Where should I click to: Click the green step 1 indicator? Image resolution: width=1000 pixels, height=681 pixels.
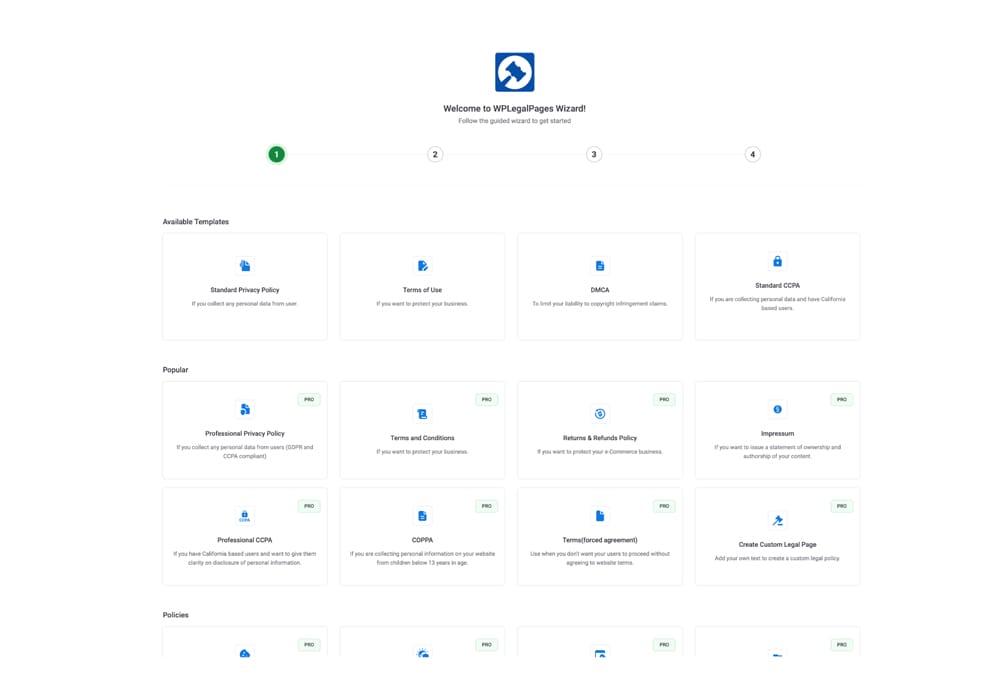277,154
